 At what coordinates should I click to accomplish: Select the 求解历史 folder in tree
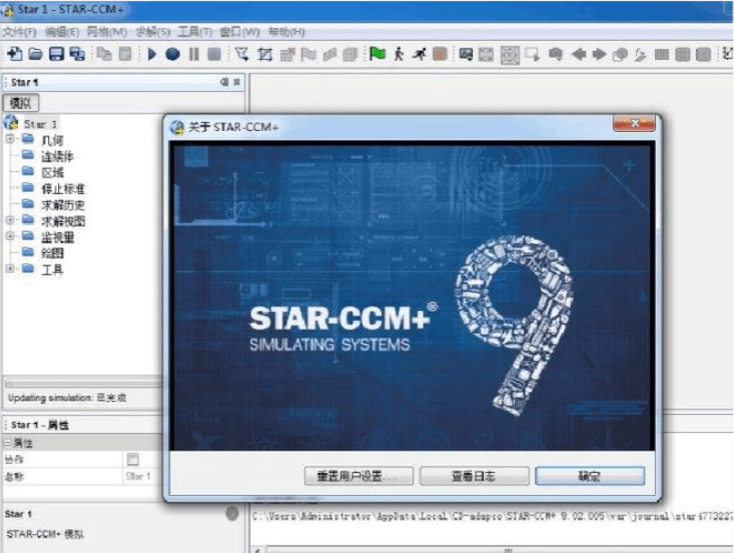63,205
